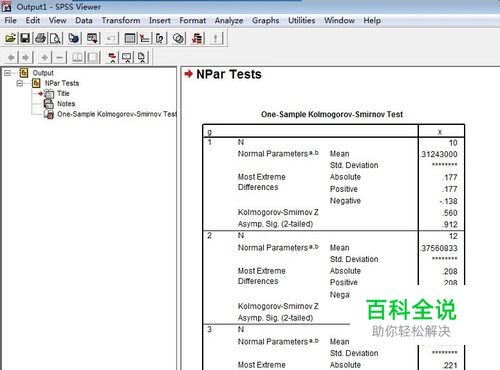Select NPar Tests in outline tree
Image resolution: width=500 pixels, height=370 pixels.
(x=62, y=83)
